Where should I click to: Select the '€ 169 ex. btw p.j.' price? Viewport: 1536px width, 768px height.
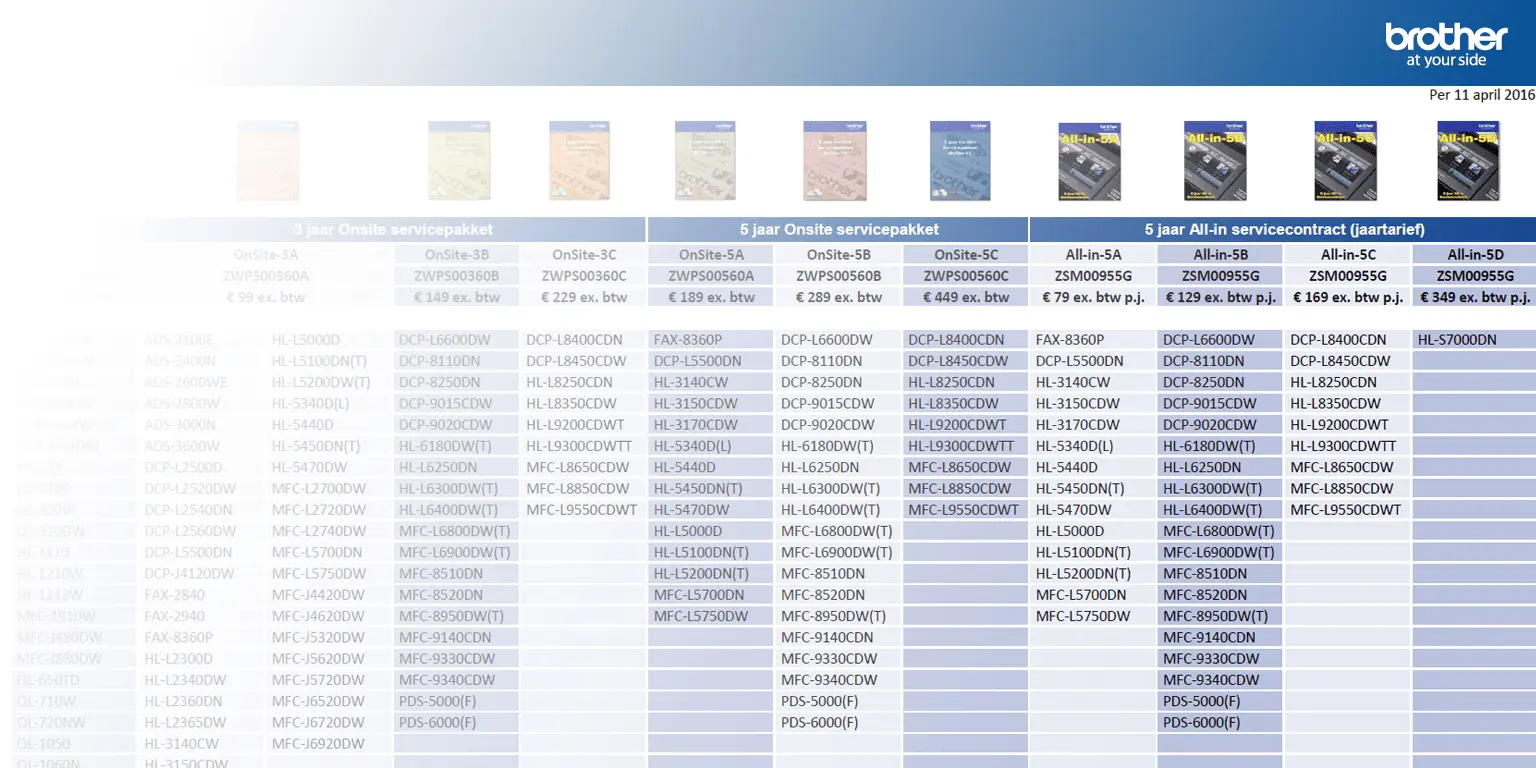point(1348,297)
